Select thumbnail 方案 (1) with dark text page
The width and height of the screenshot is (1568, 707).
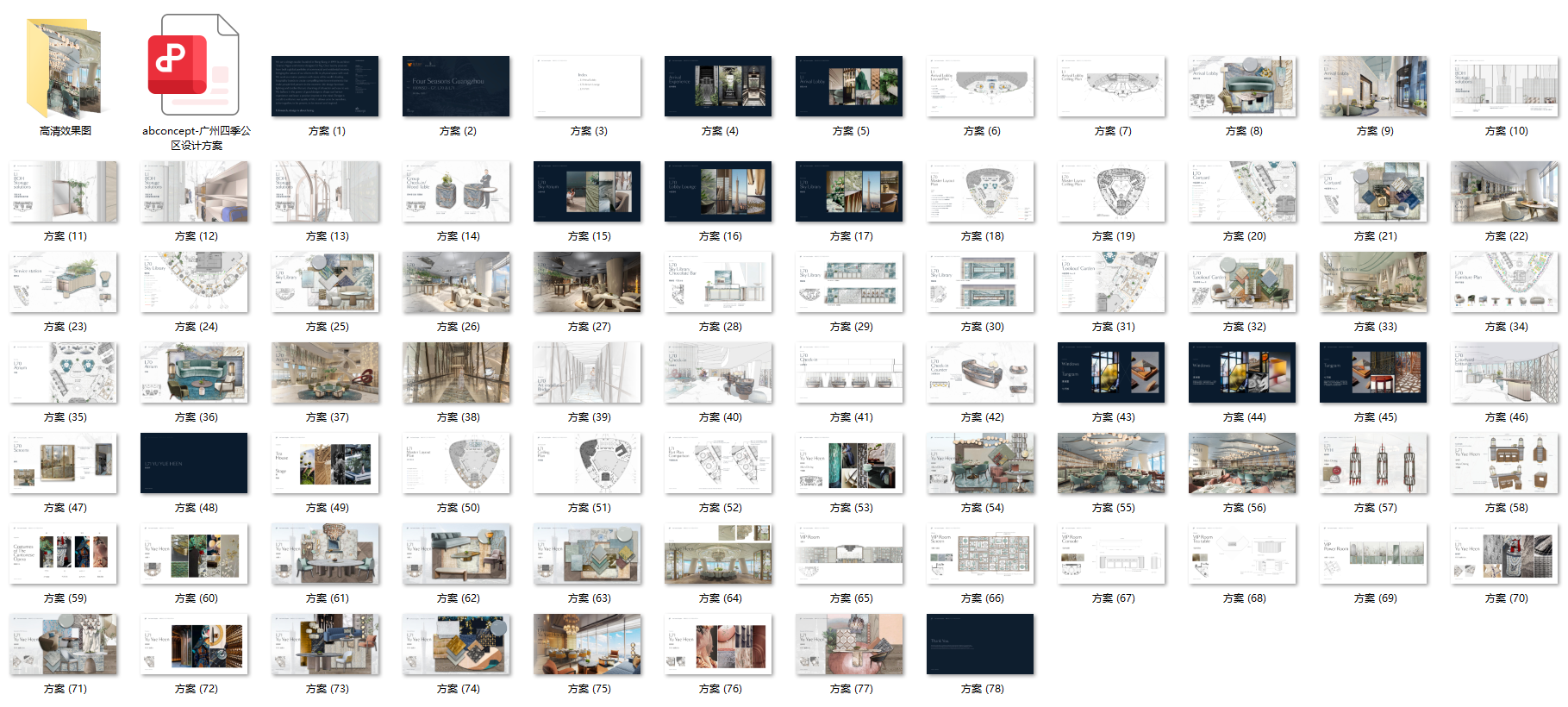[325, 86]
